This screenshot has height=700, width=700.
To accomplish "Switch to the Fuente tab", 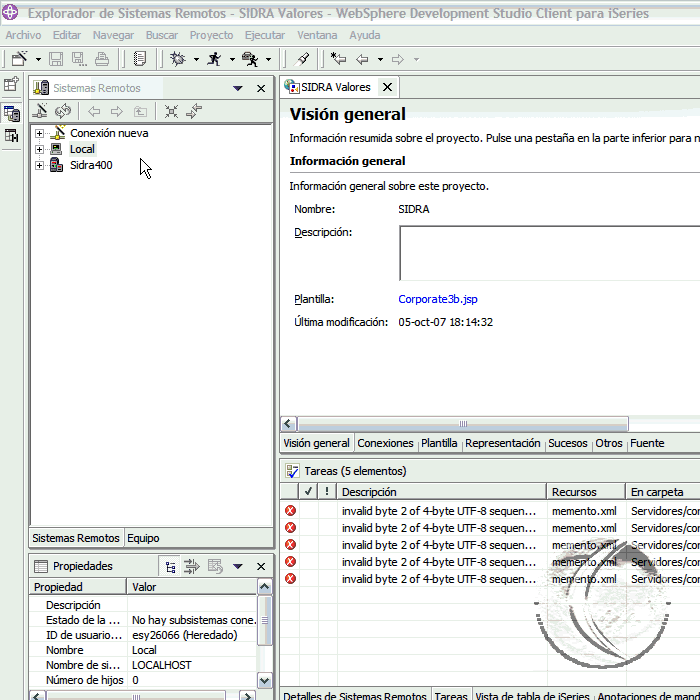I will [x=647, y=443].
